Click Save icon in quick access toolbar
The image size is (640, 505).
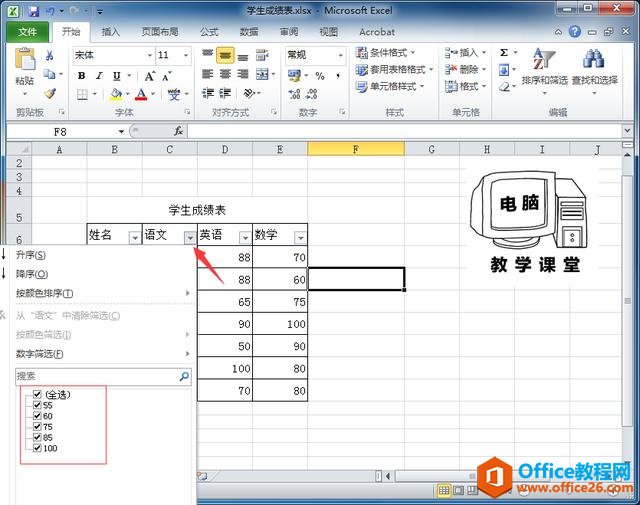[x=33, y=11]
